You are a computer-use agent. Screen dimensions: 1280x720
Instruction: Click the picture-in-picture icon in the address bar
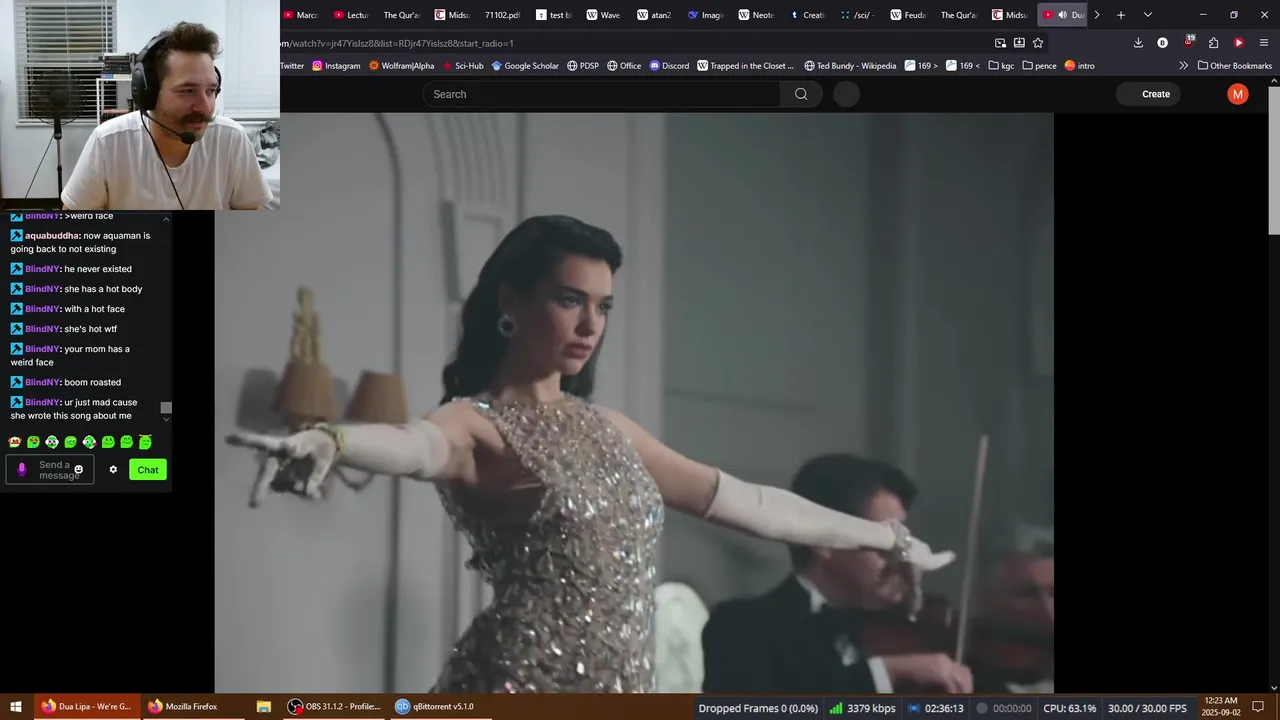tap(1001, 43)
